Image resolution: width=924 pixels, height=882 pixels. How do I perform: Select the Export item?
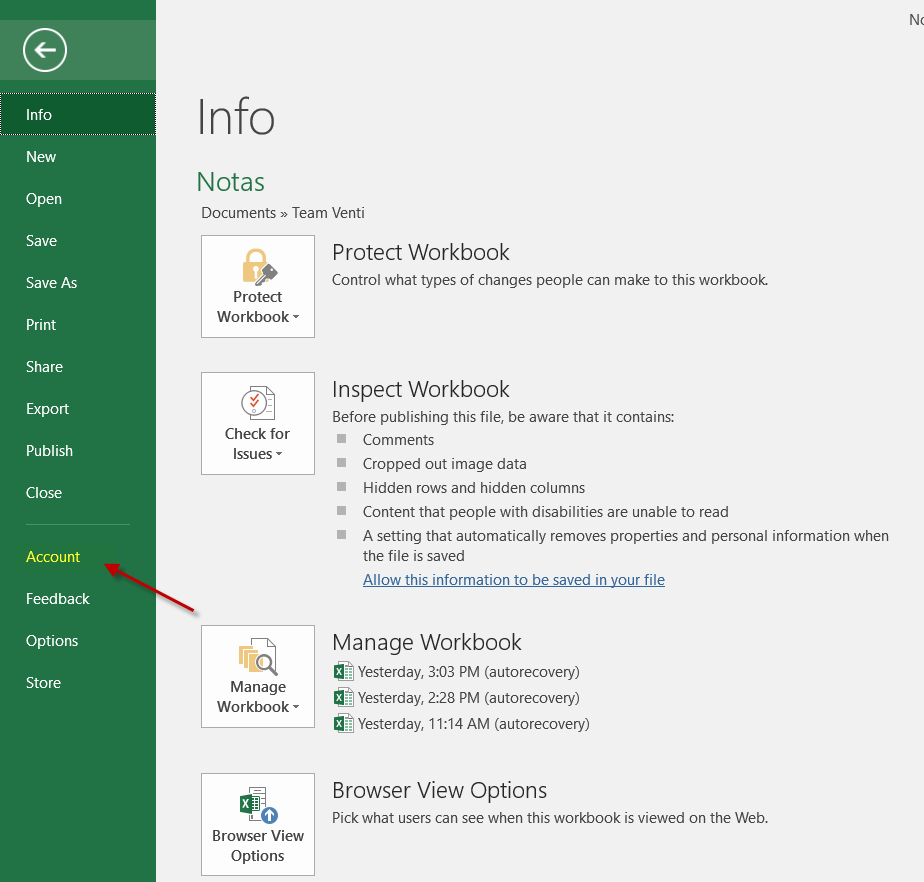point(78,408)
